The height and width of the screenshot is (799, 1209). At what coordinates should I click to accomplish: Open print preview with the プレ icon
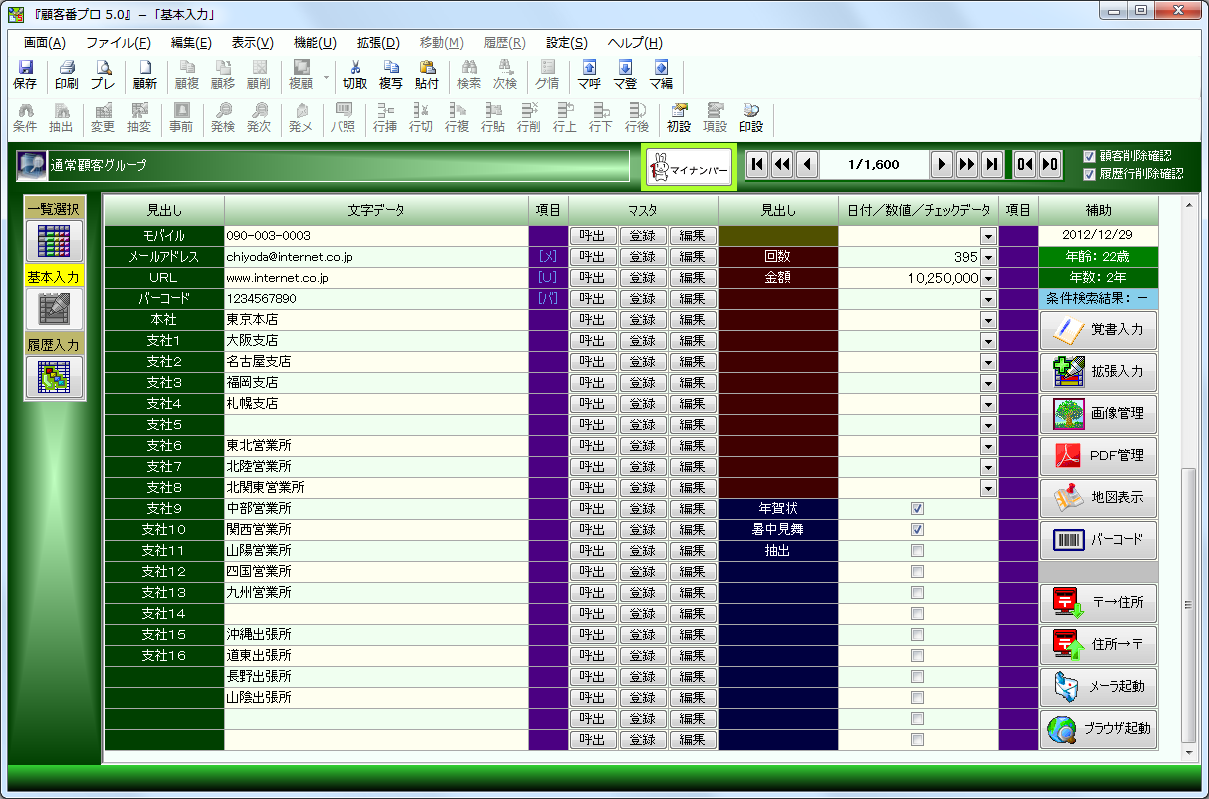(103, 75)
